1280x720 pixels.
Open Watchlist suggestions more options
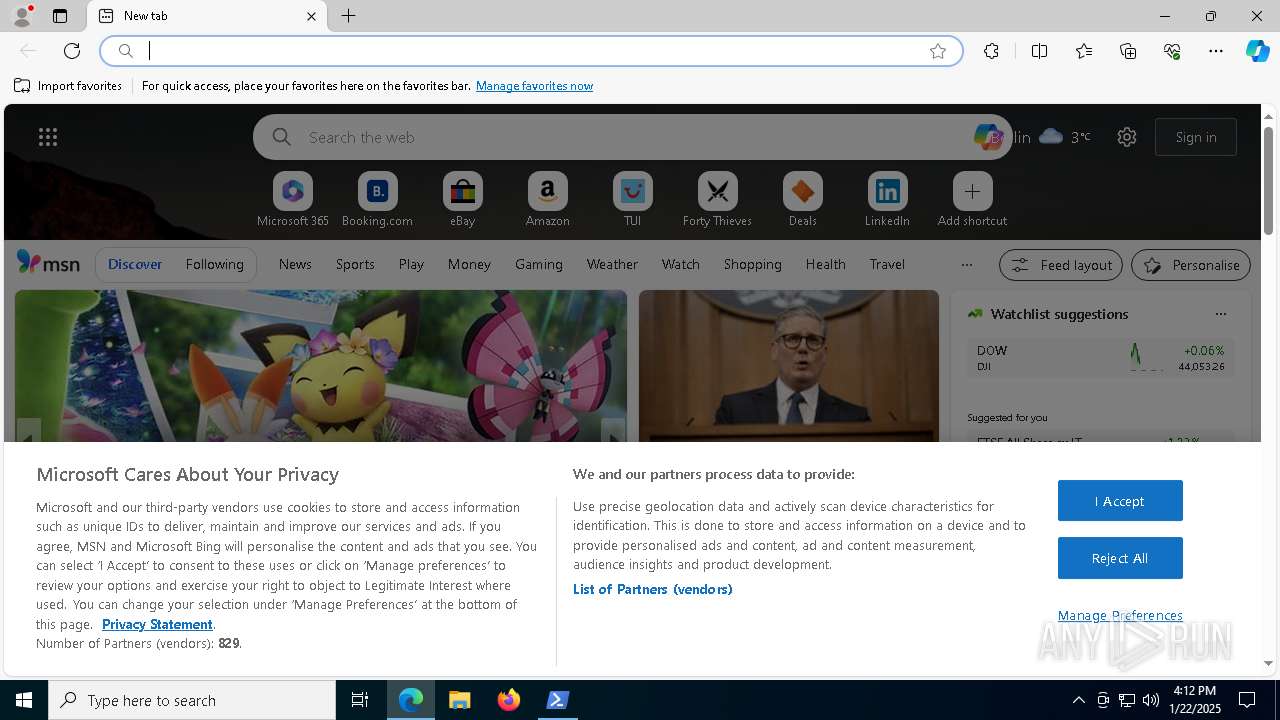coord(1220,314)
